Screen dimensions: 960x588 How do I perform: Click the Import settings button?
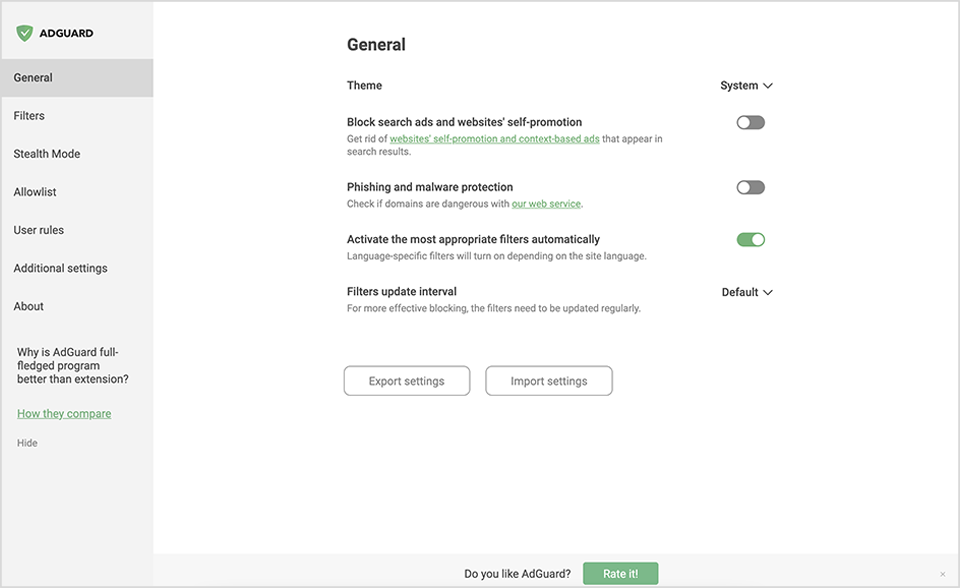point(548,381)
